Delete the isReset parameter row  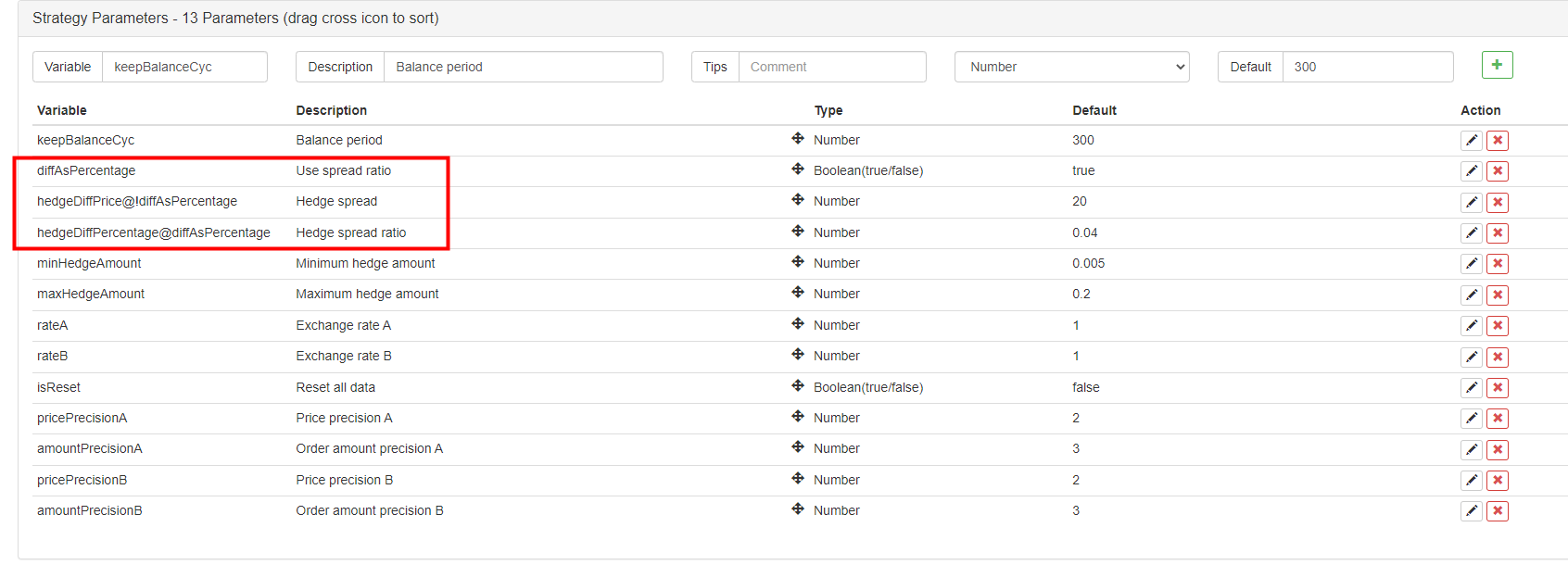point(1497,388)
